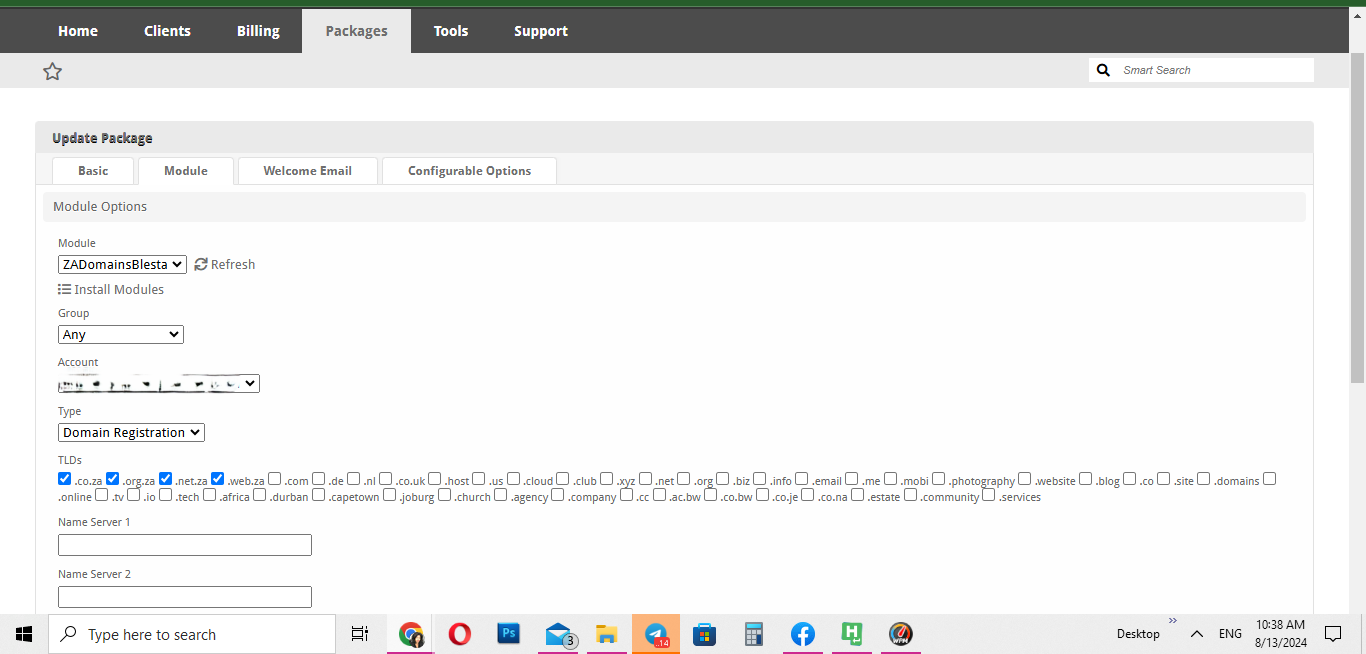Image resolution: width=1366 pixels, height=654 pixels.
Task: Enable the .com TLD checkbox
Action: (x=275, y=479)
